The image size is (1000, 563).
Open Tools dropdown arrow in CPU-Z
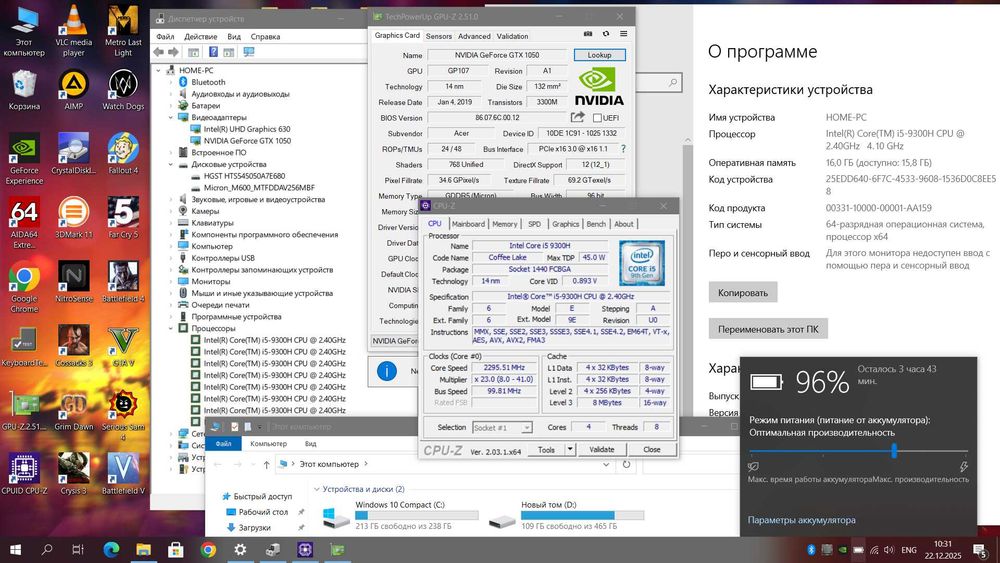click(x=570, y=450)
